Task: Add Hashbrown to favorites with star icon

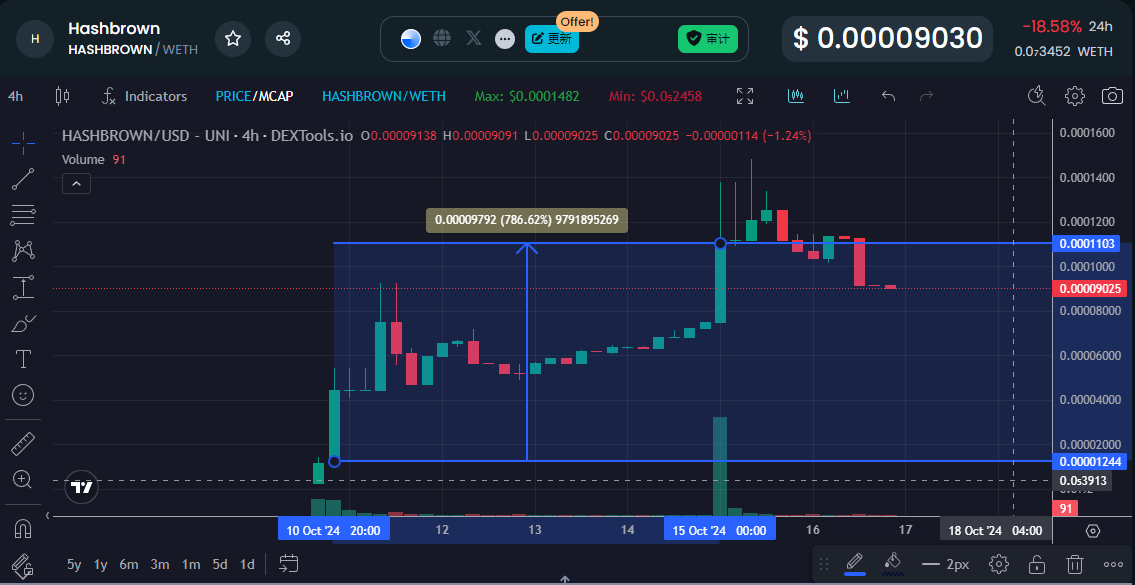Action: [233, 38]
